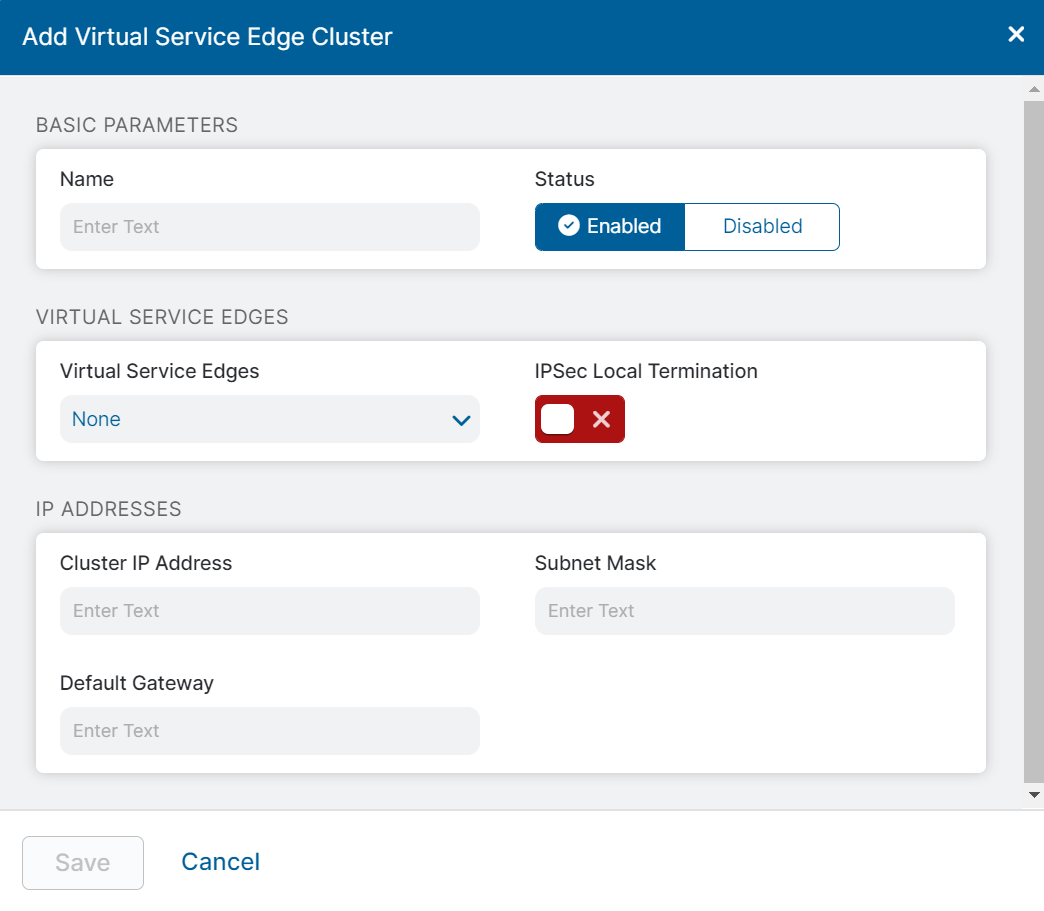The image size is (1044, 911).
Task: Select None in Virtual Service Edges selector
Action: click(96, 419)
